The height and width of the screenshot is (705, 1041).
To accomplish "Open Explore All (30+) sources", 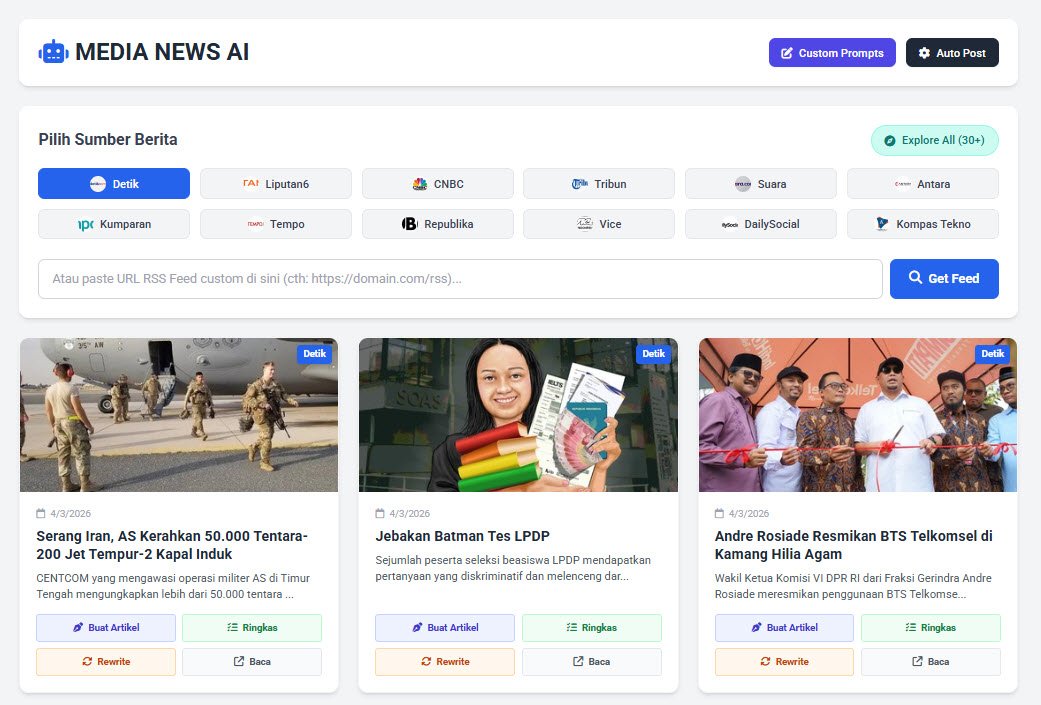I will click(935, 140).
